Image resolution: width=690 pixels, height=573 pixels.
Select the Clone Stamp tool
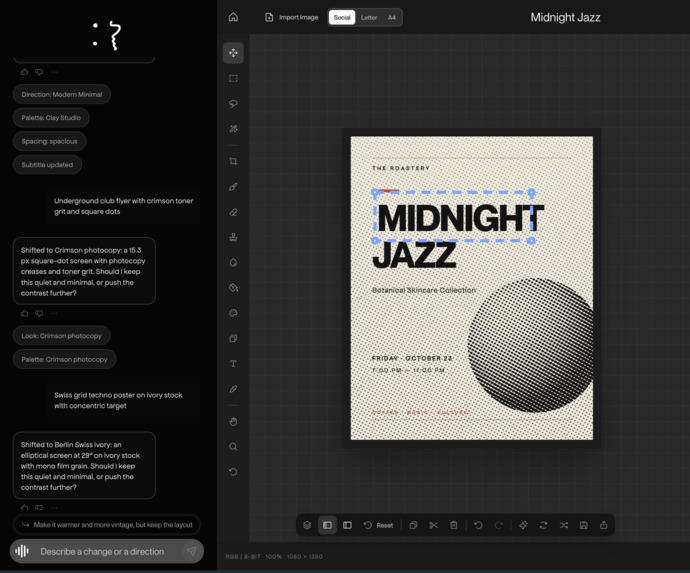233,237
